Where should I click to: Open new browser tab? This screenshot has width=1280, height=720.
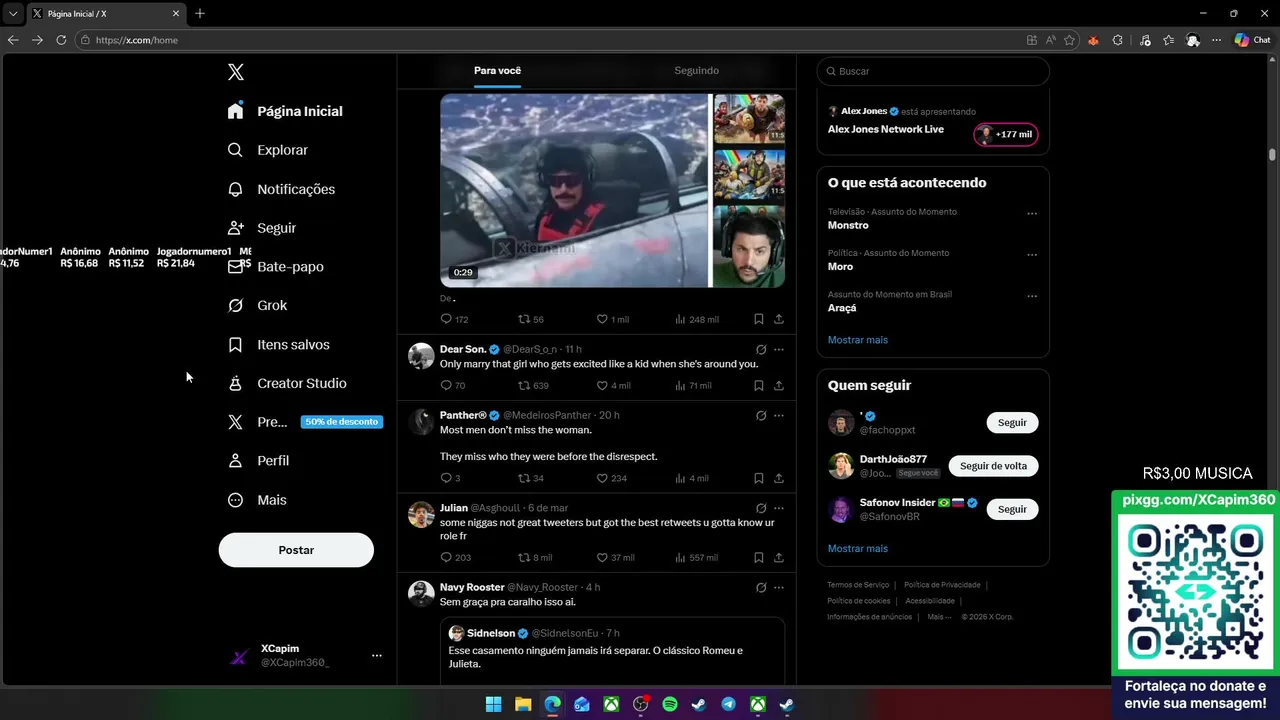[200, 13]
